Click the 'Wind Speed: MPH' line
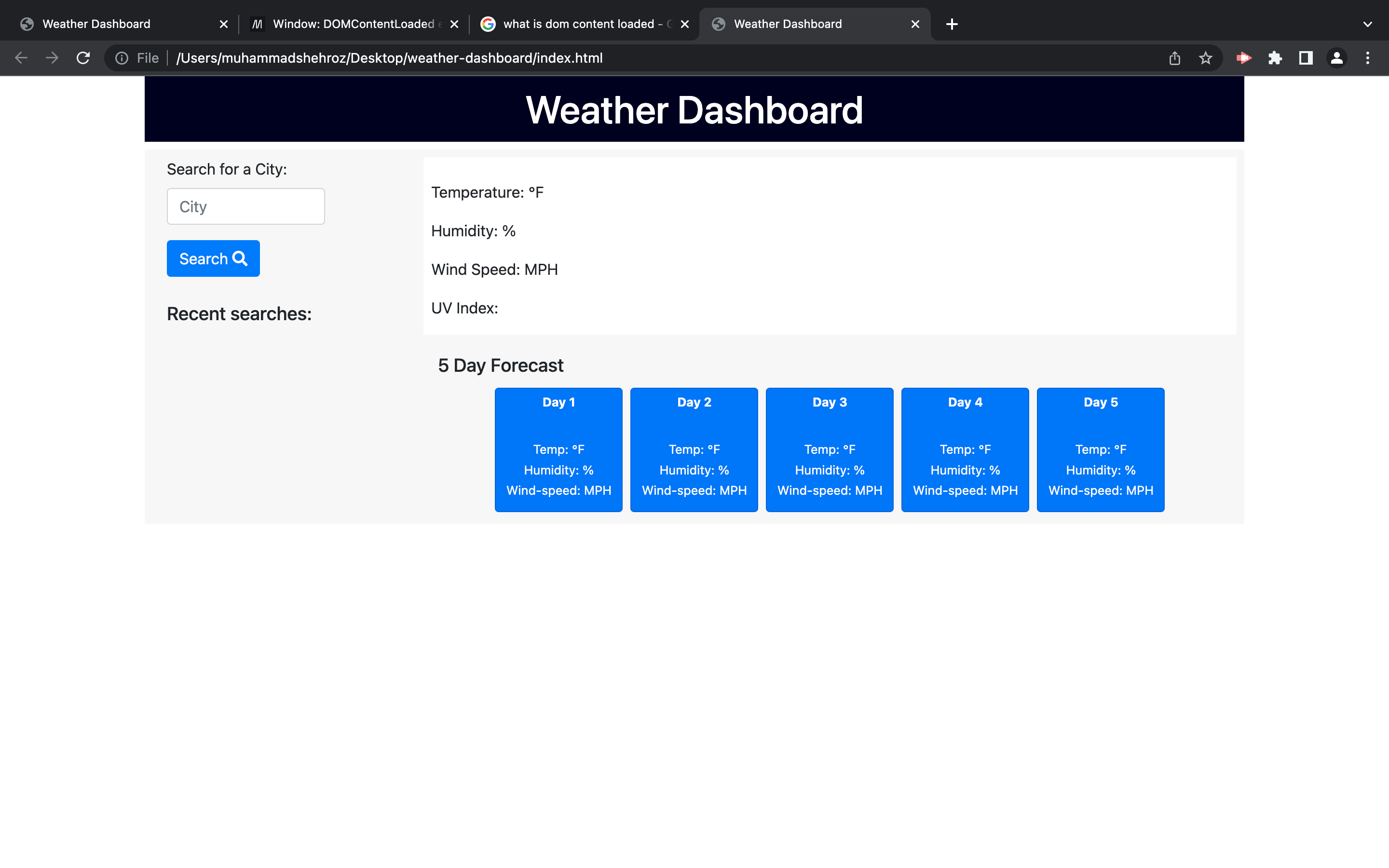Screen dimensions: 1389x868 494,269
